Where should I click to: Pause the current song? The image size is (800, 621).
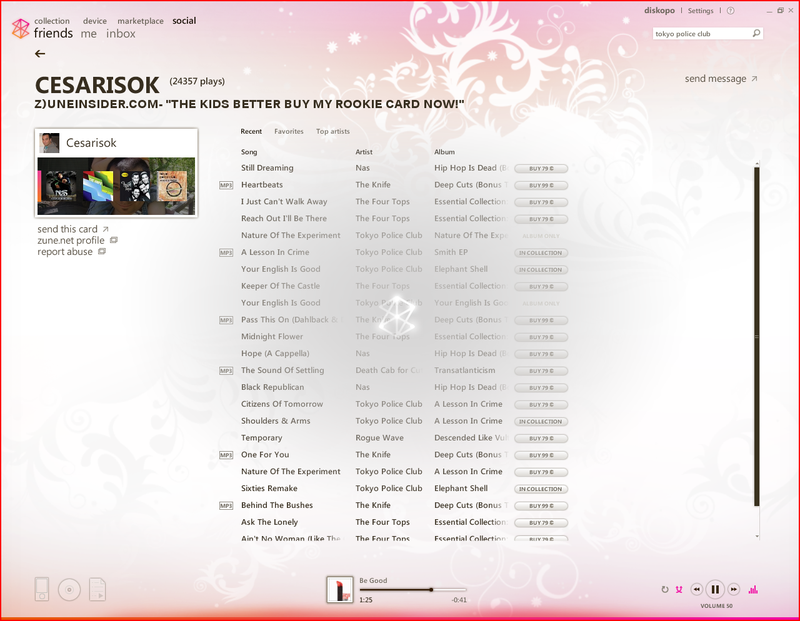click(x=715, y=589)
